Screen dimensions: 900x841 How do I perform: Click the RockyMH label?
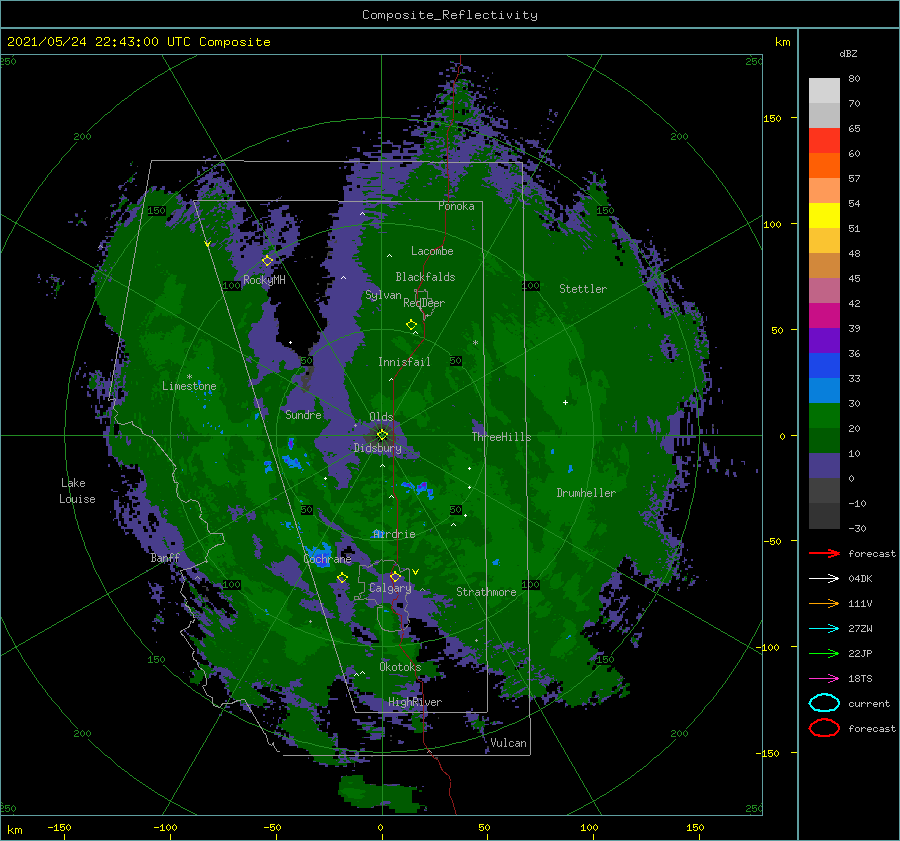pos(264,280)
